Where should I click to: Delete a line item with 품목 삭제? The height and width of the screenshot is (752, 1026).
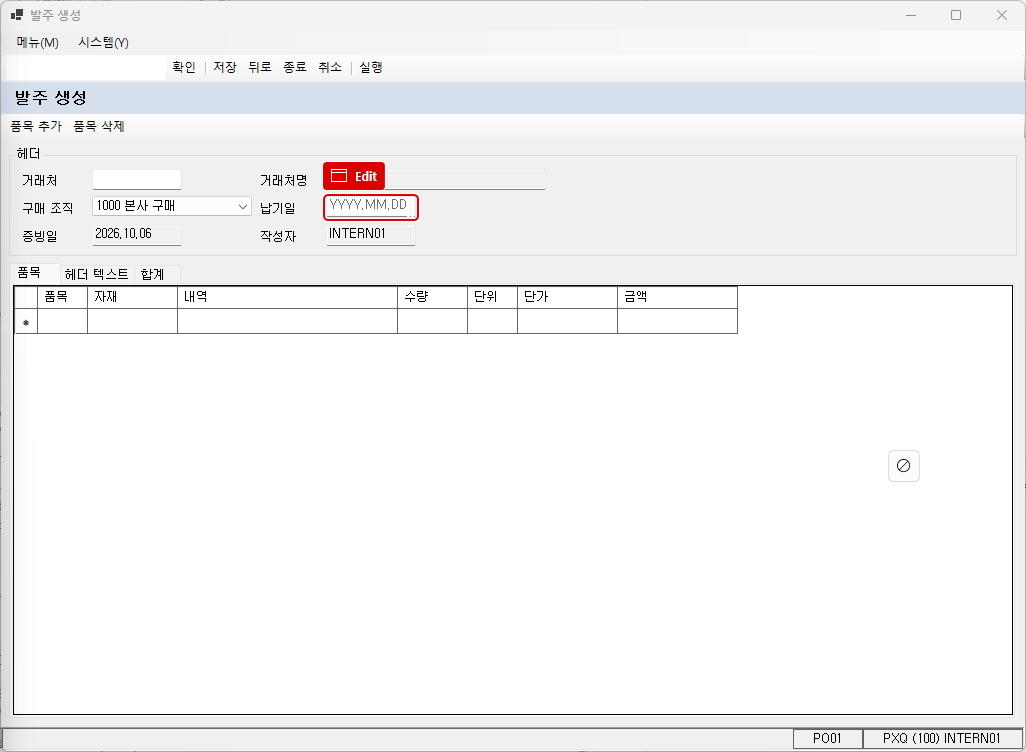(x=99, y=126)
